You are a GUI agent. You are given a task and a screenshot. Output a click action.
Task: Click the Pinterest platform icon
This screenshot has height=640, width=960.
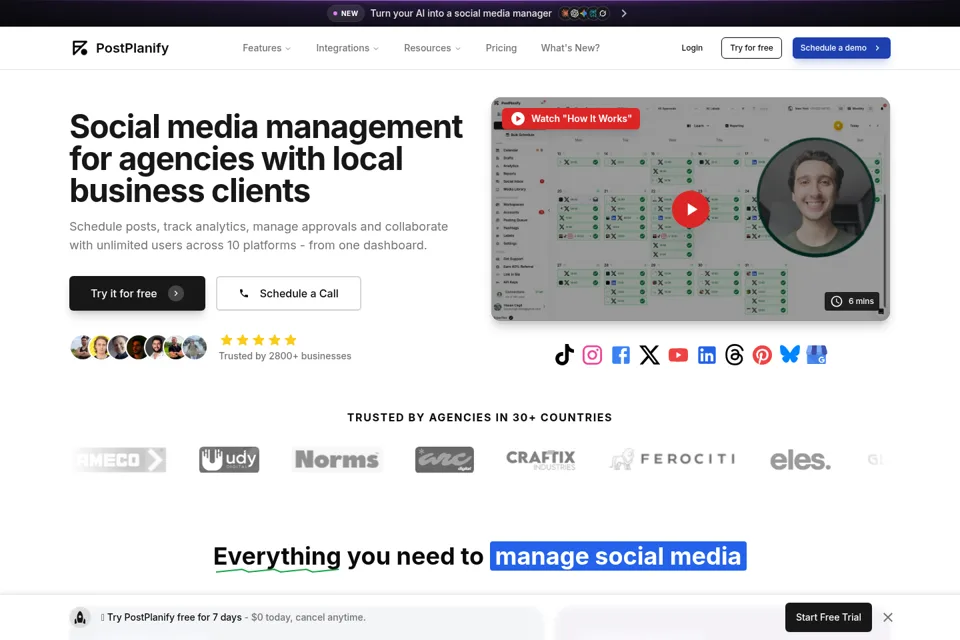click(762, 355)
